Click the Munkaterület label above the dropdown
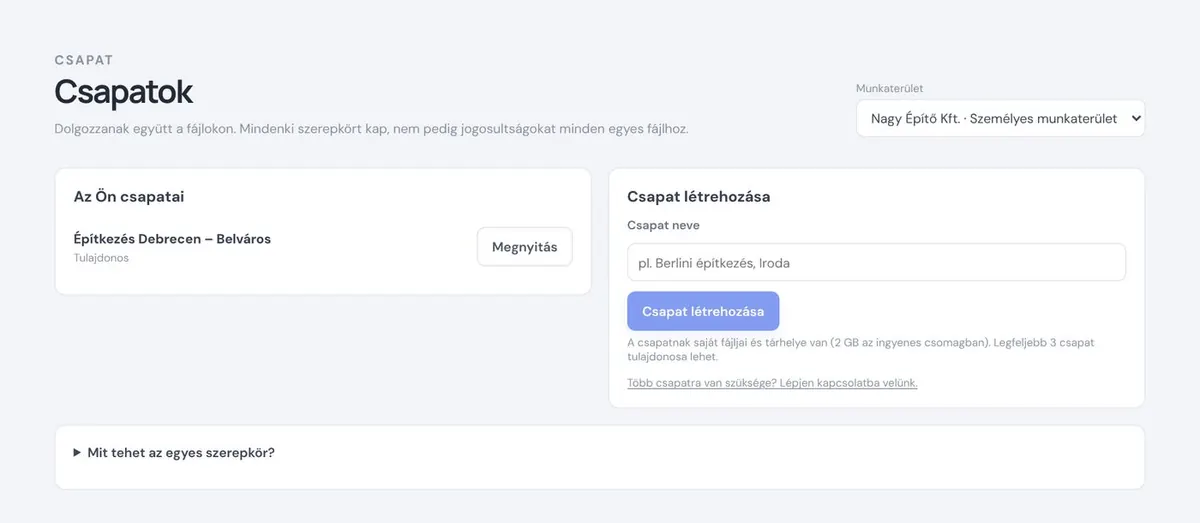 point(890,88)
